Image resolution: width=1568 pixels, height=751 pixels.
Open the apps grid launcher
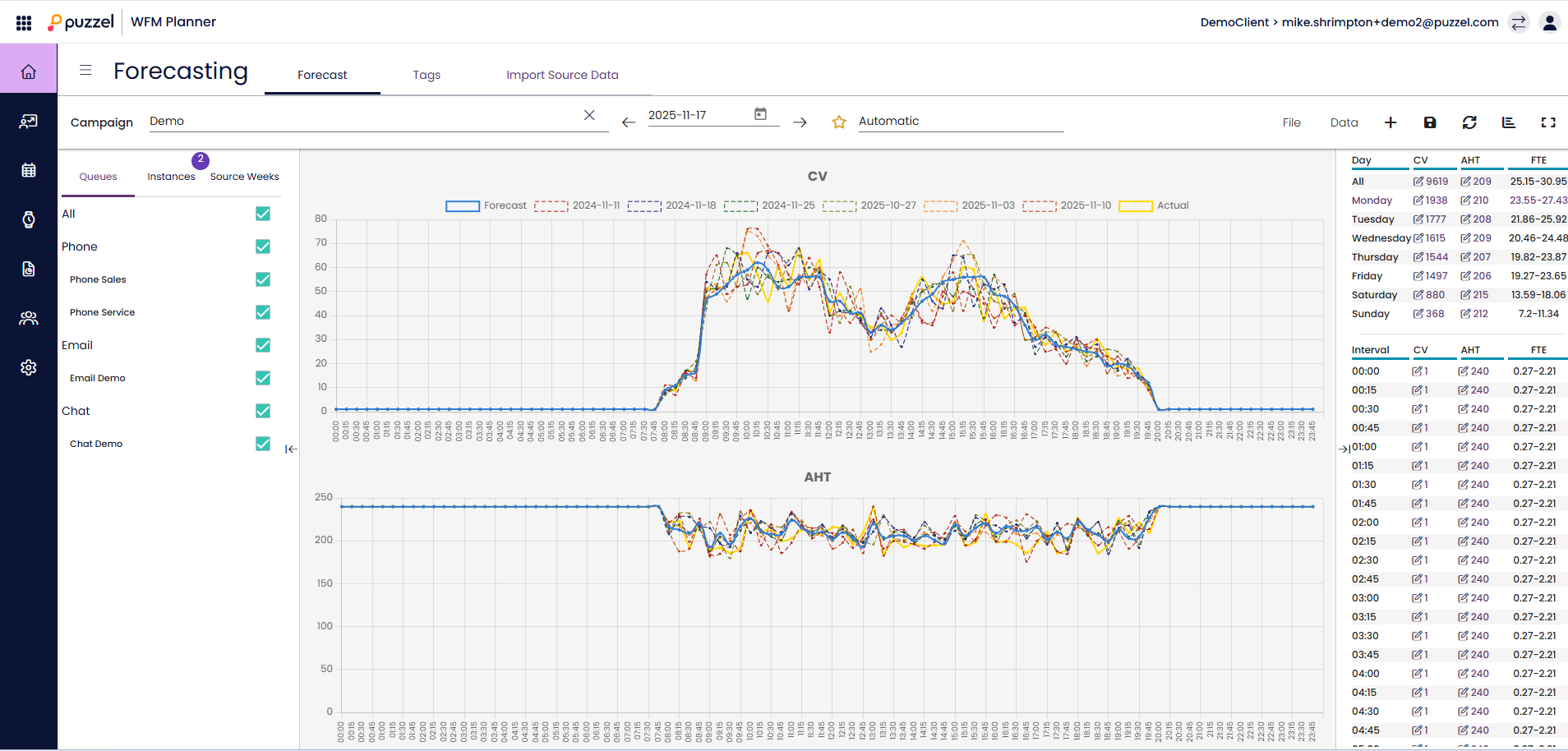(x=24, y=22)
